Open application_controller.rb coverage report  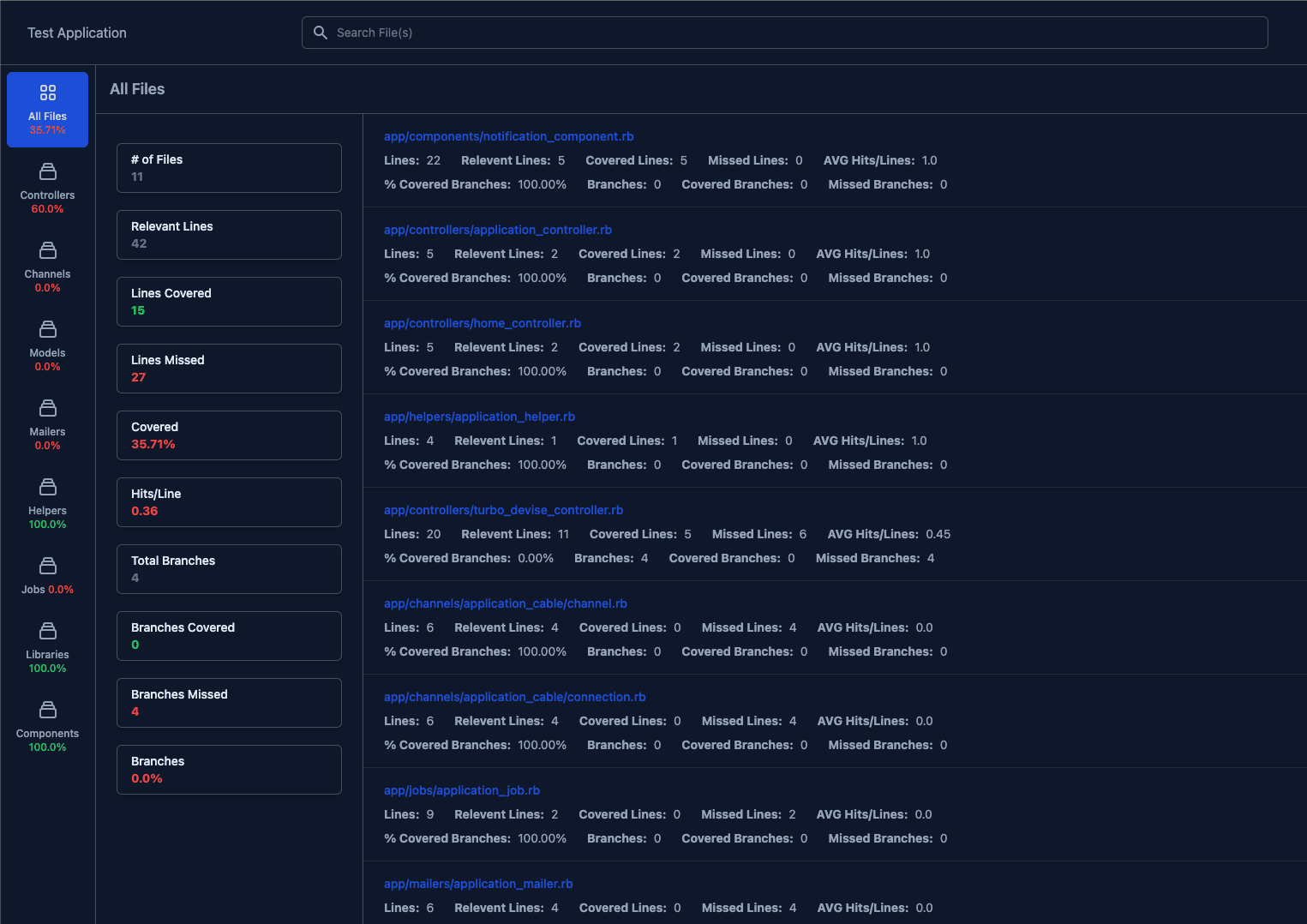(x=497, y=230)
